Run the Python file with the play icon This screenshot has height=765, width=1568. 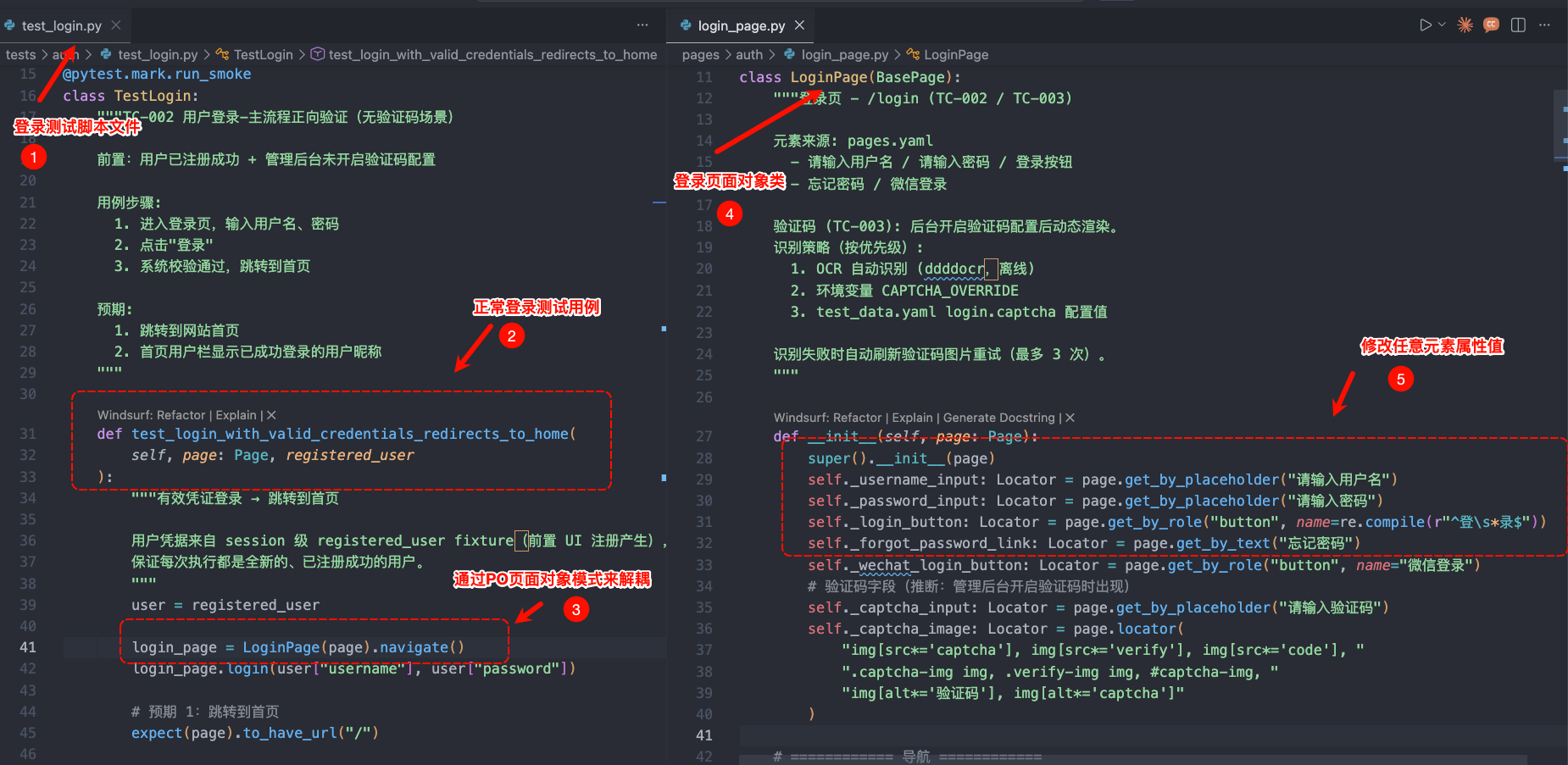coord(1426,25)
